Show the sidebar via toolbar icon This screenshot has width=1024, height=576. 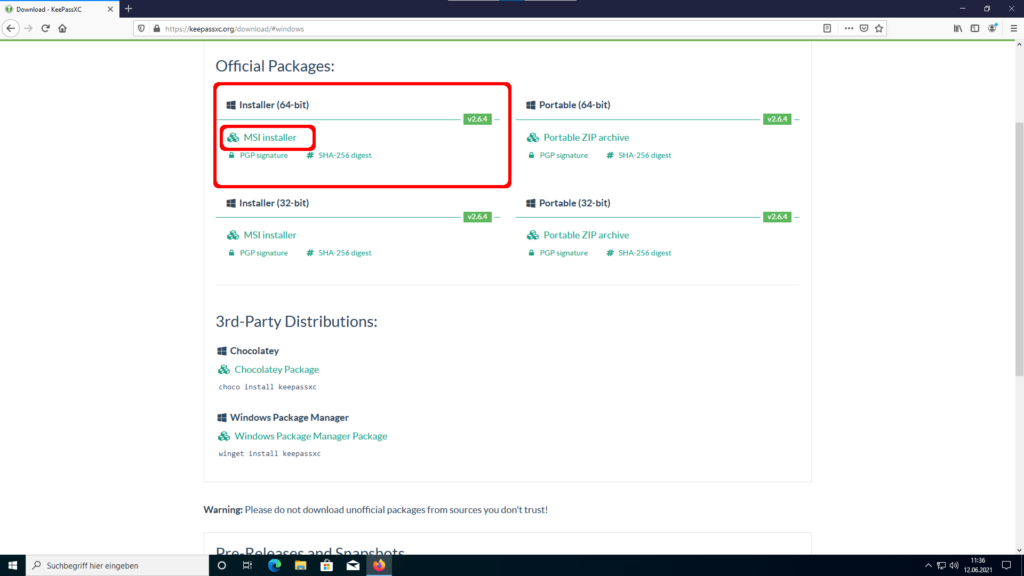(975, 29)
